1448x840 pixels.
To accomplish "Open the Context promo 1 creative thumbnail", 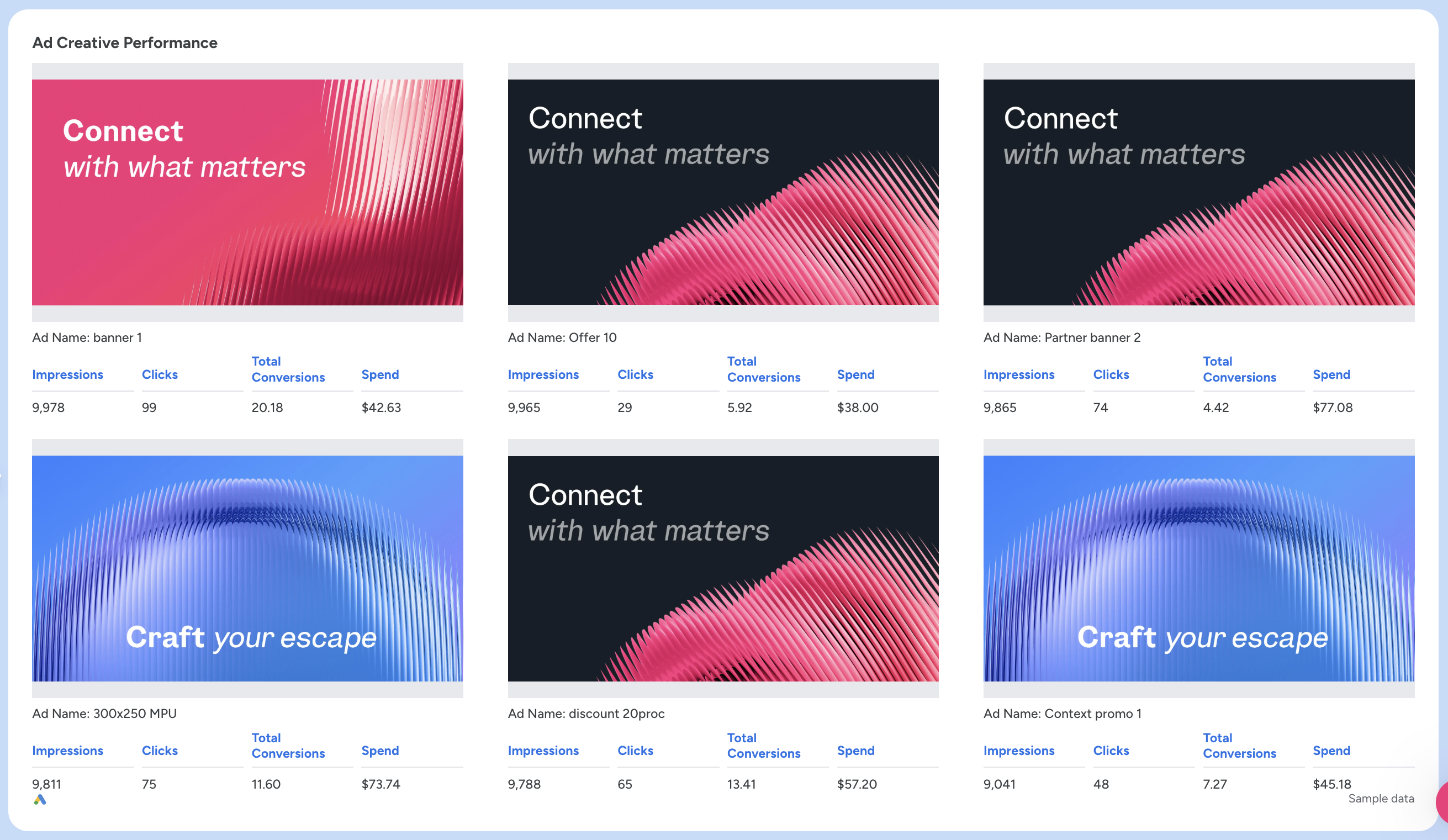I will coord(1198,569).
